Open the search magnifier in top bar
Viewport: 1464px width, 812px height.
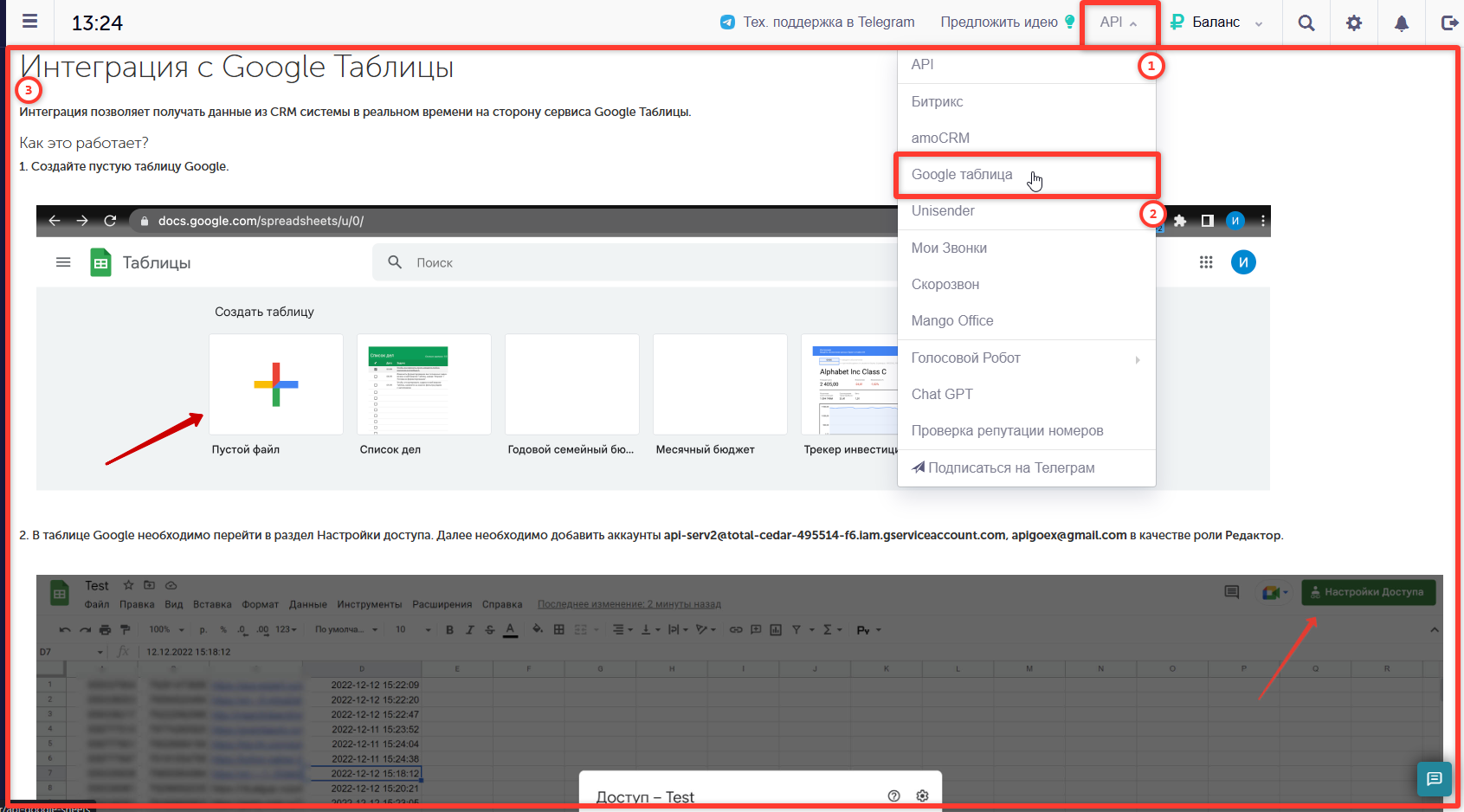1306,23
